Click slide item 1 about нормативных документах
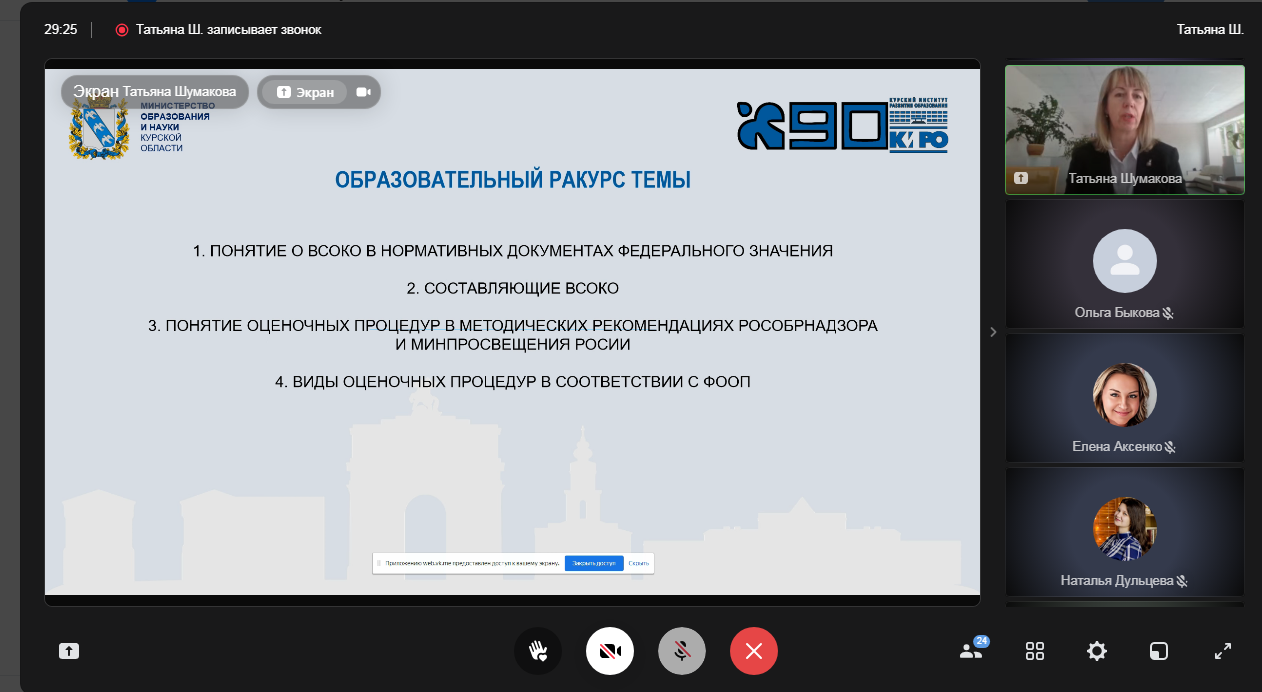The image size is (1262, 692). (513, 250)
